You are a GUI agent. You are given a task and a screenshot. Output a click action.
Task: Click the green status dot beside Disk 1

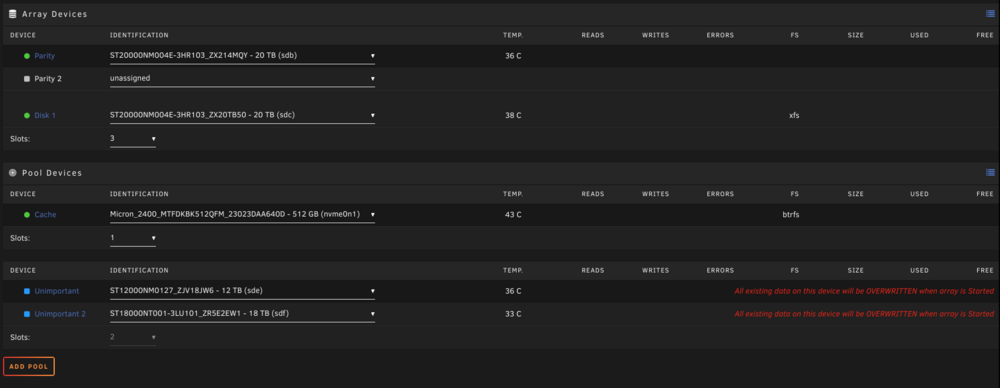click(27, 116)
